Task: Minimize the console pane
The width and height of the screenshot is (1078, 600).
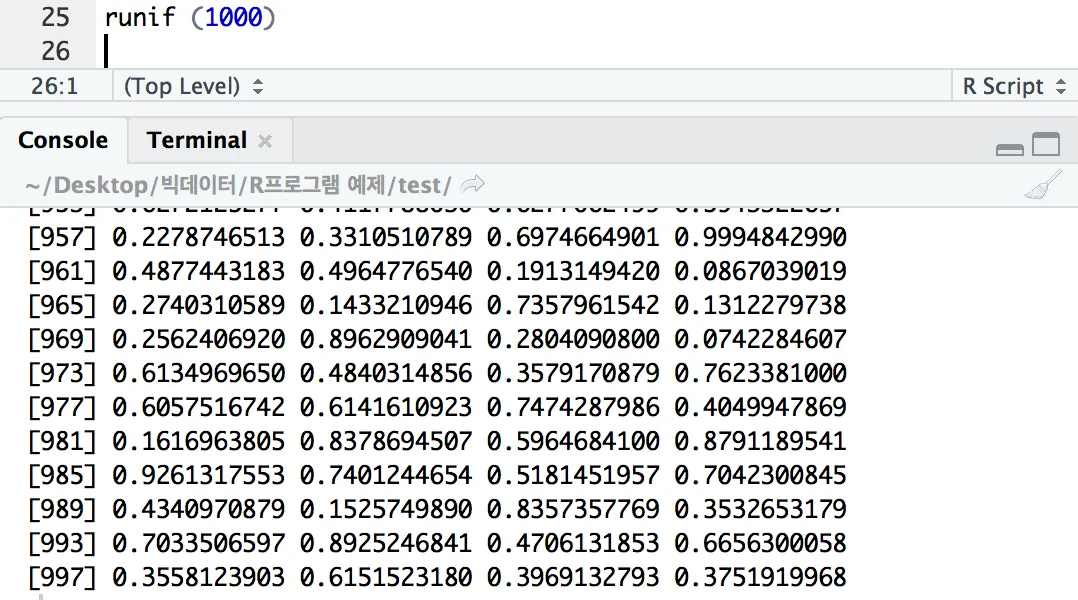Action: pos(1009,148)
